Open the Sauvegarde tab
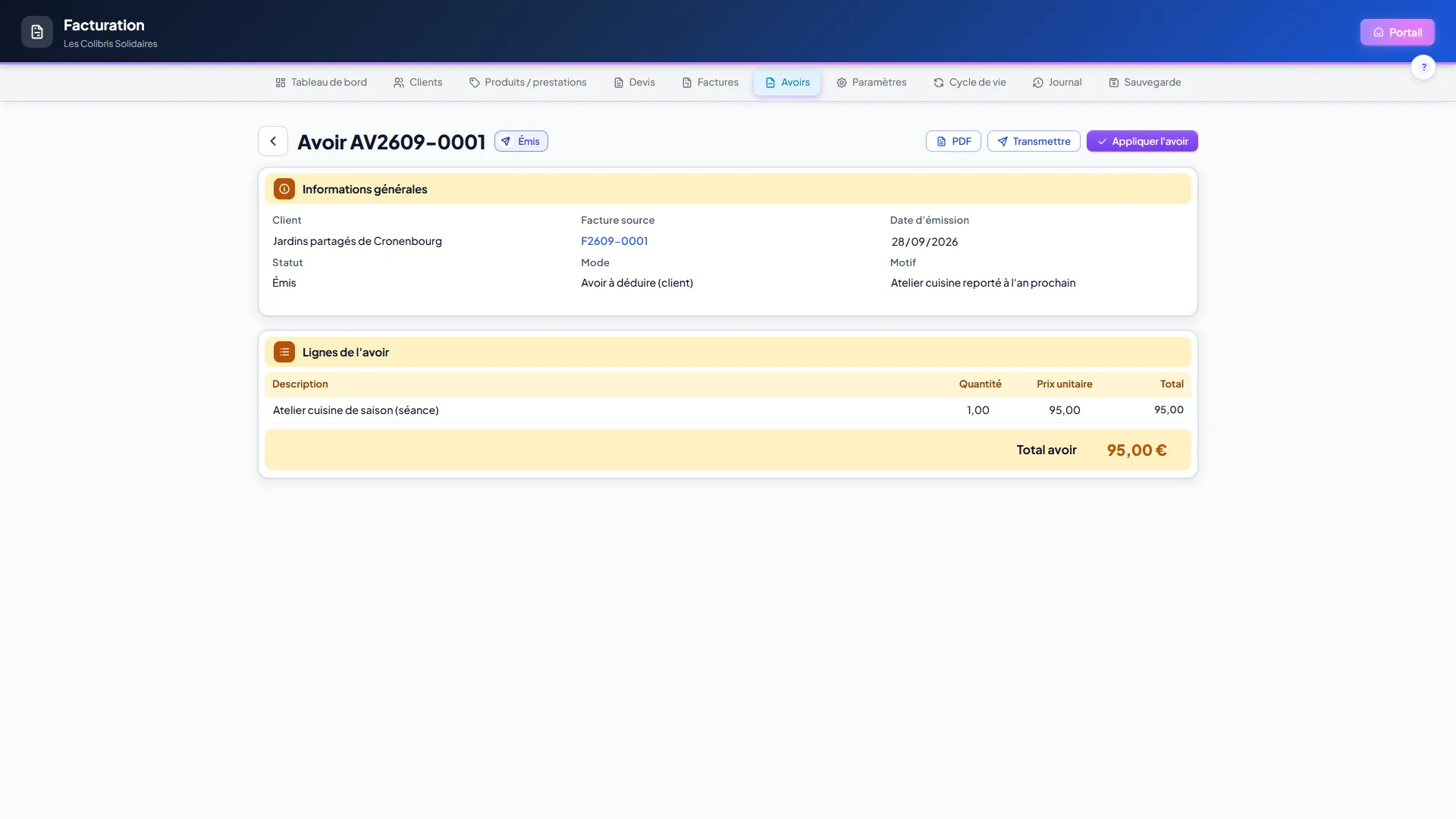This screenshot has width=1456, height=819. coord(1145,83)
